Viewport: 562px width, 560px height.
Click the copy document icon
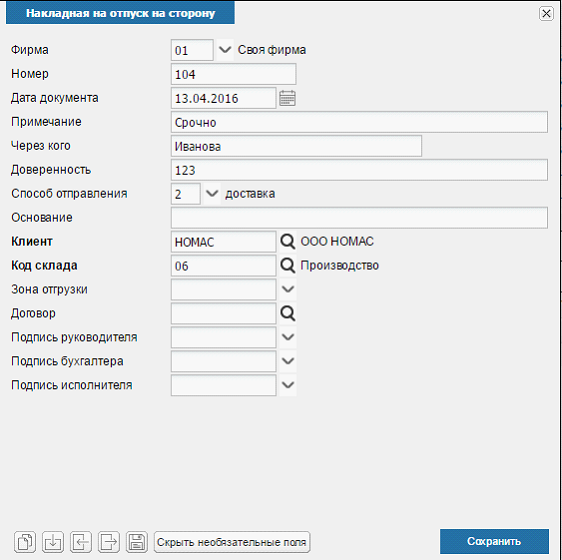(x=25, y=541)
